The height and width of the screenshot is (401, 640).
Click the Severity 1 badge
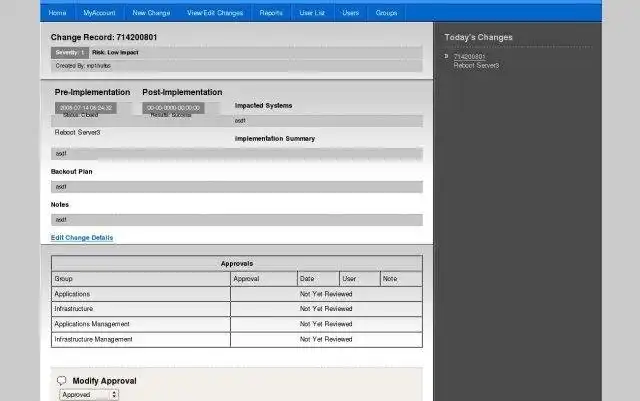click(x=70, y=53)
